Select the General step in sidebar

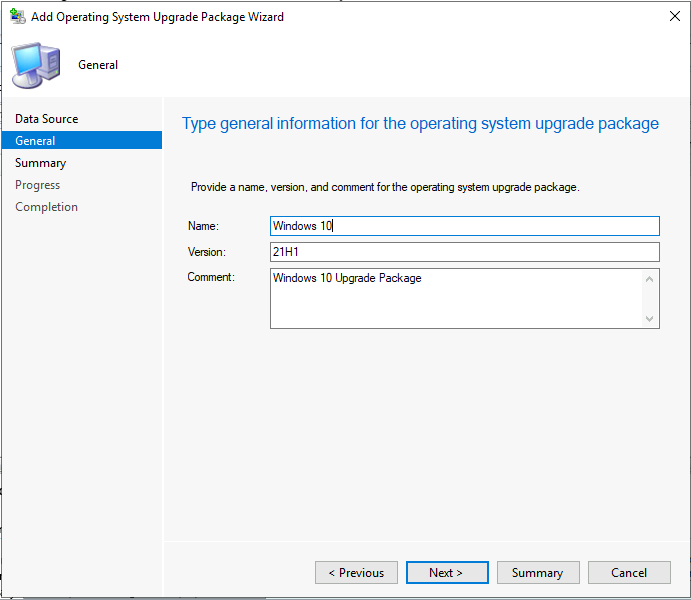click(82, 140)
